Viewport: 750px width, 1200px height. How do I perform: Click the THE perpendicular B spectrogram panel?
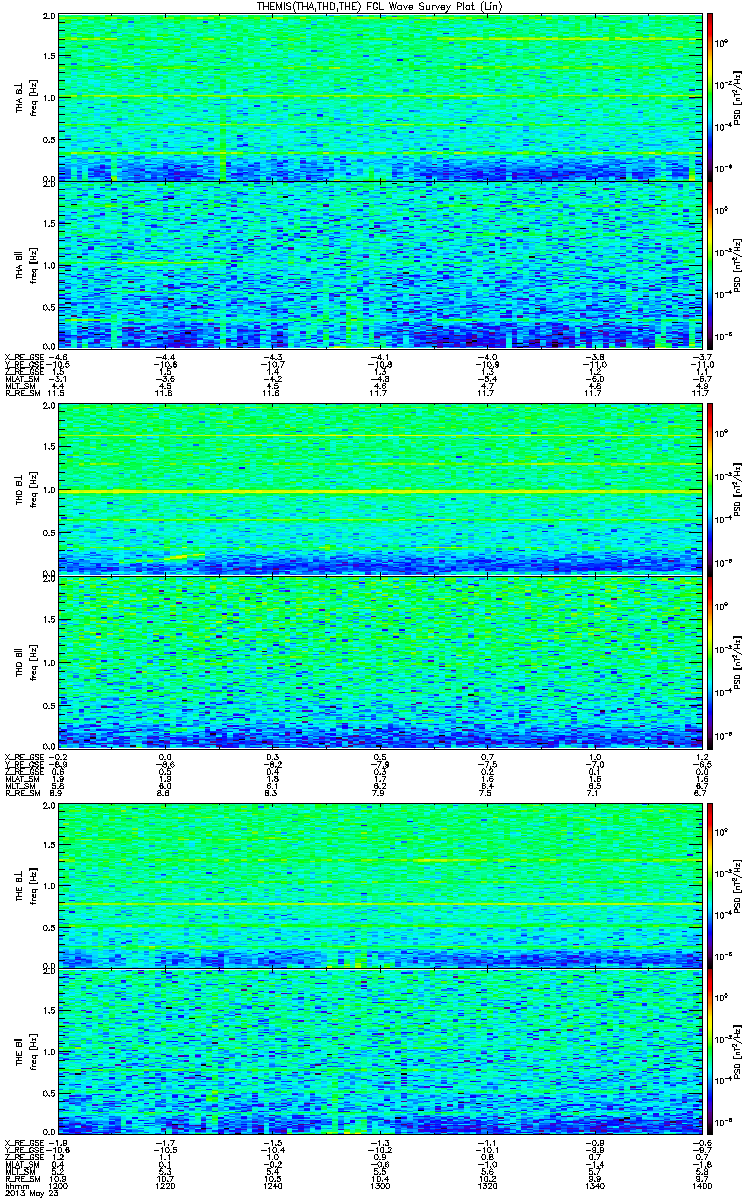(379, 885)
